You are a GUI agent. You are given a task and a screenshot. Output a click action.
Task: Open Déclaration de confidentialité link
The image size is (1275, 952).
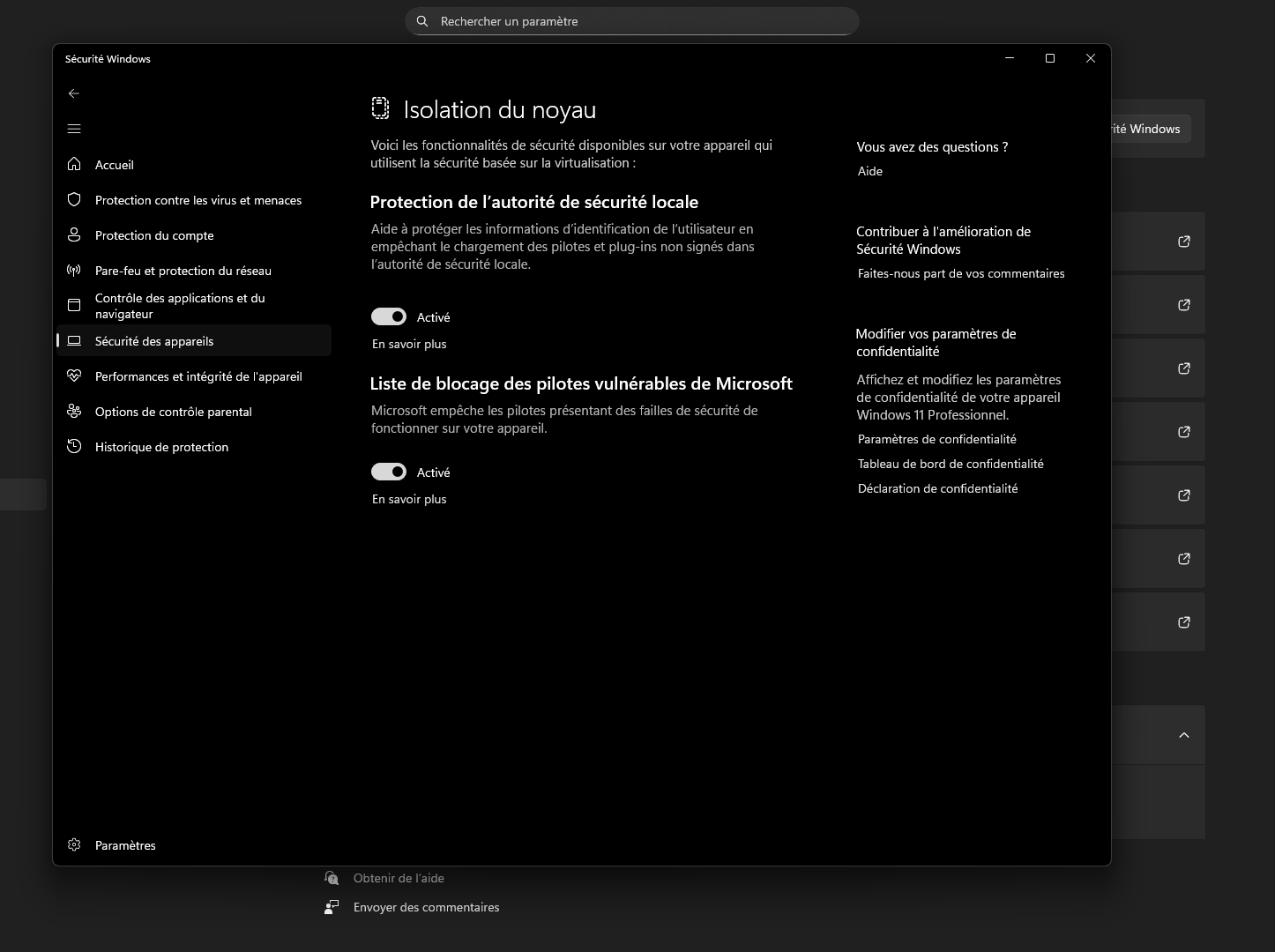click(938, 488)
